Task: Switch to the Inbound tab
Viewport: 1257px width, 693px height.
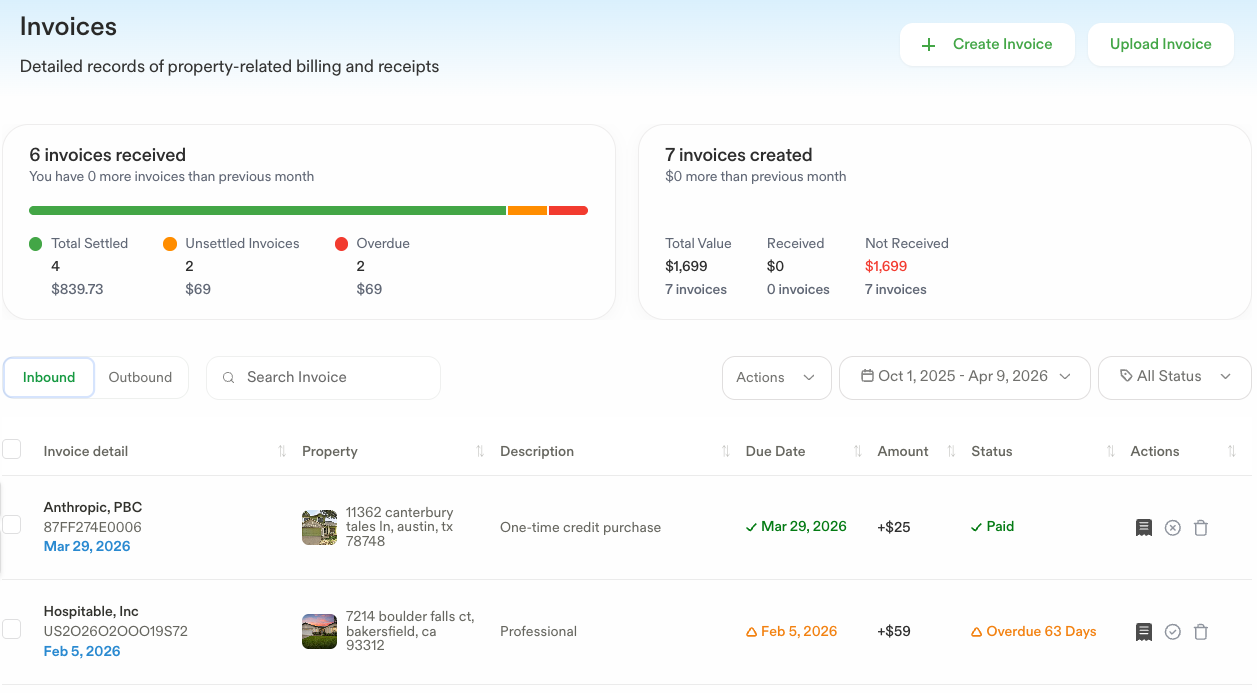Action: pos(49,378)
